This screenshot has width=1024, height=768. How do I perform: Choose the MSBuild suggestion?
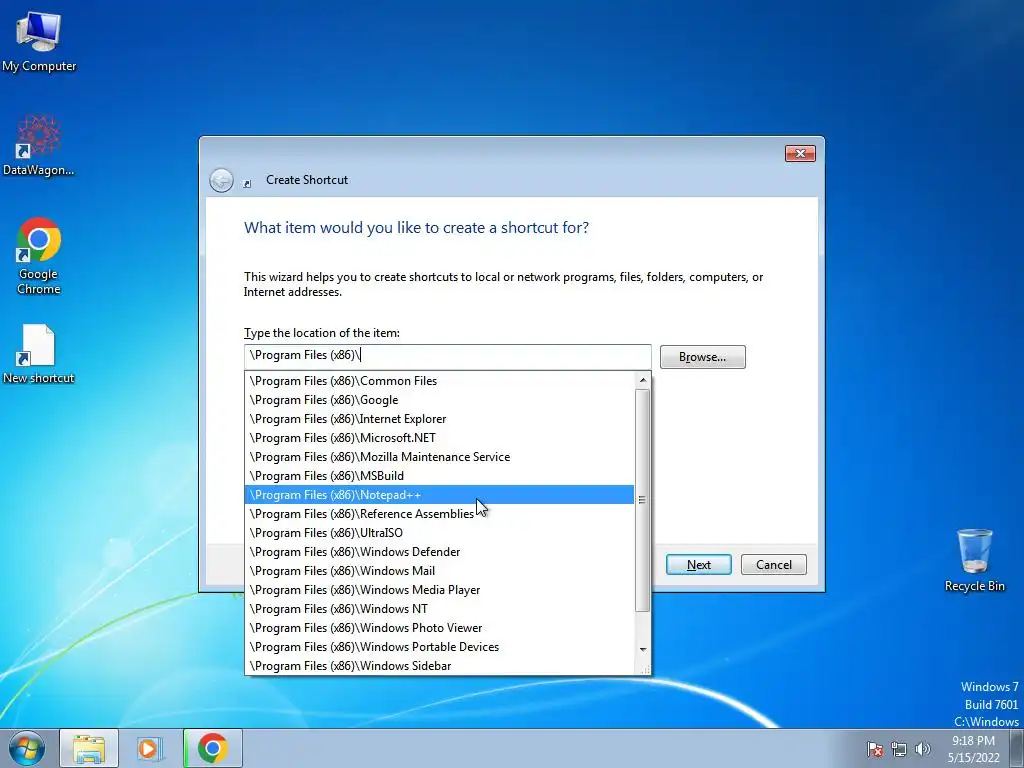pos(439,475)
